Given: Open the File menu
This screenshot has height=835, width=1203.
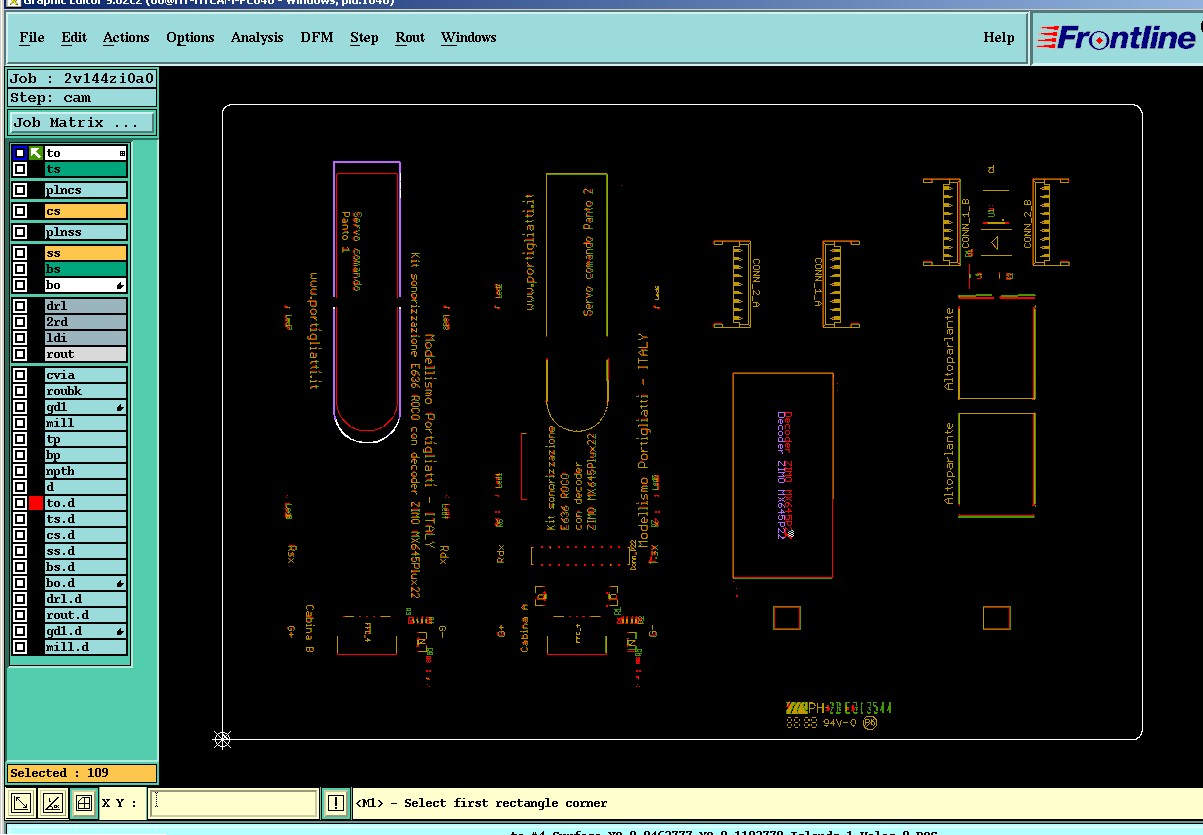Looking at the screenshot, I should 32,38.
